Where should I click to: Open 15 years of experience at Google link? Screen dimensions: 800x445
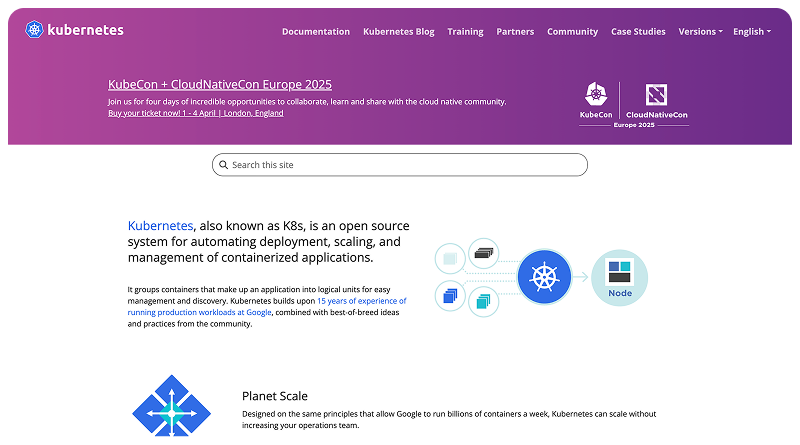click(x=267, y=307)
